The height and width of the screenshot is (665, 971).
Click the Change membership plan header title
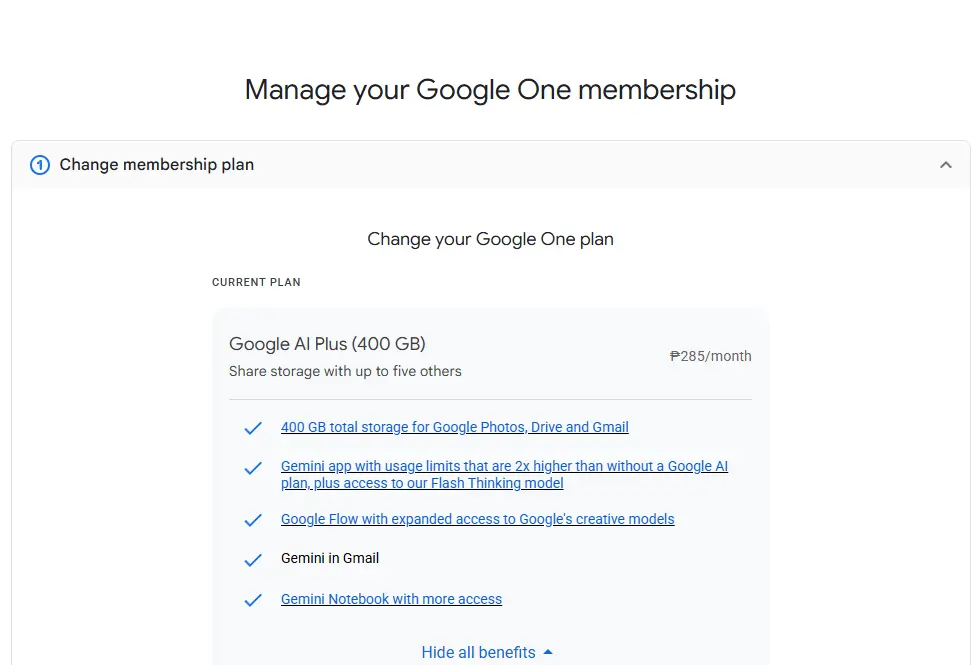(x=157, y=165)
